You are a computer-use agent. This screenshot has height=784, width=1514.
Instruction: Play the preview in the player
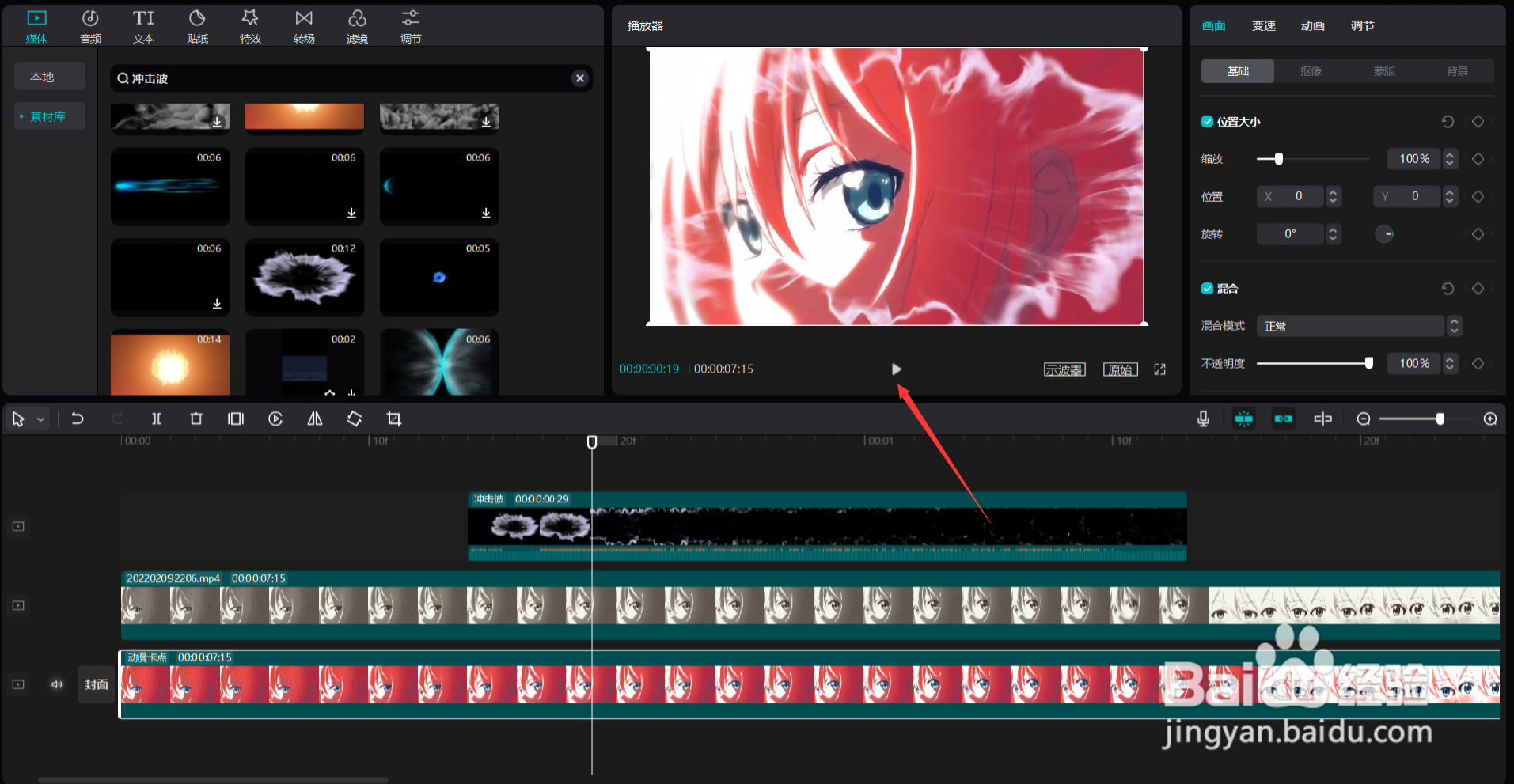(896, 369)
